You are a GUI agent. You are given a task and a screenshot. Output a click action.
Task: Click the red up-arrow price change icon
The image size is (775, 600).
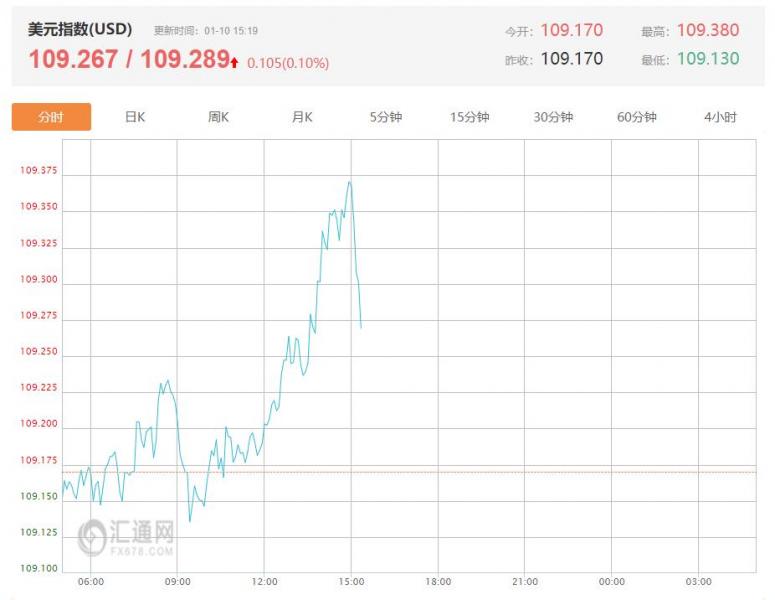click(235, 62)
